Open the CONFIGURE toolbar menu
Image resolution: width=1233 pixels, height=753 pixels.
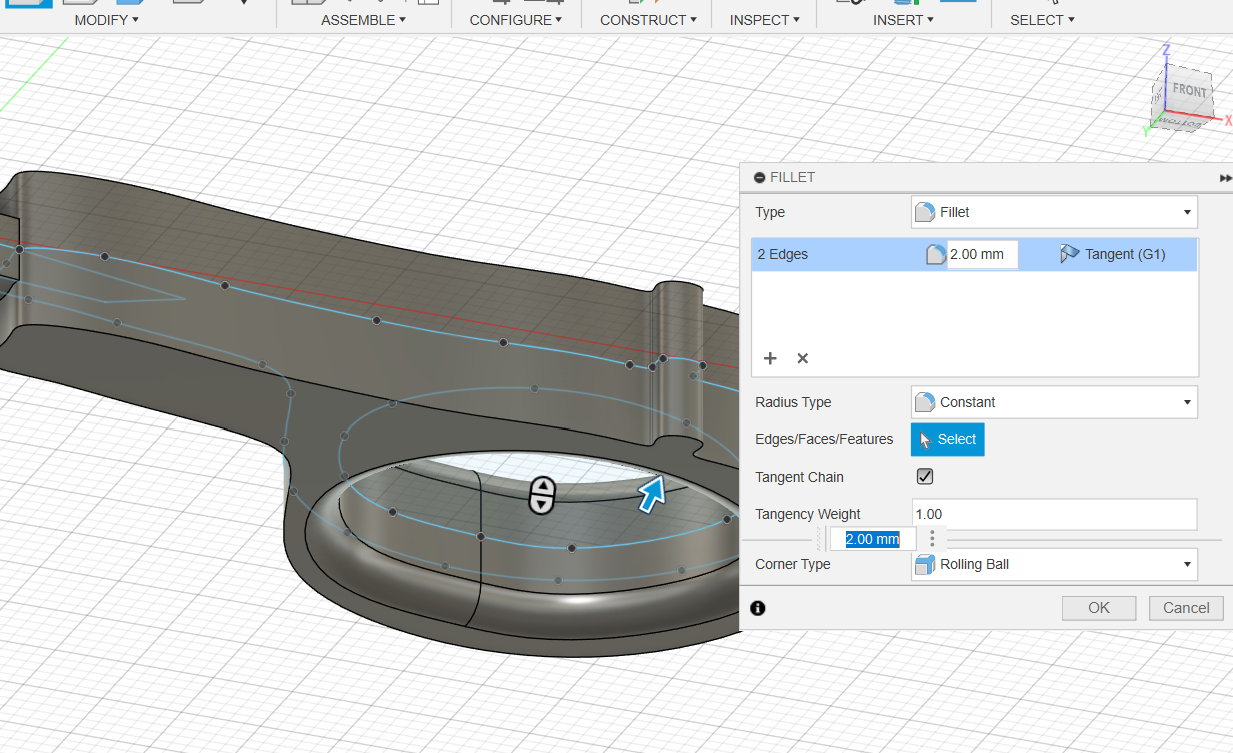[x=515, y=20]
